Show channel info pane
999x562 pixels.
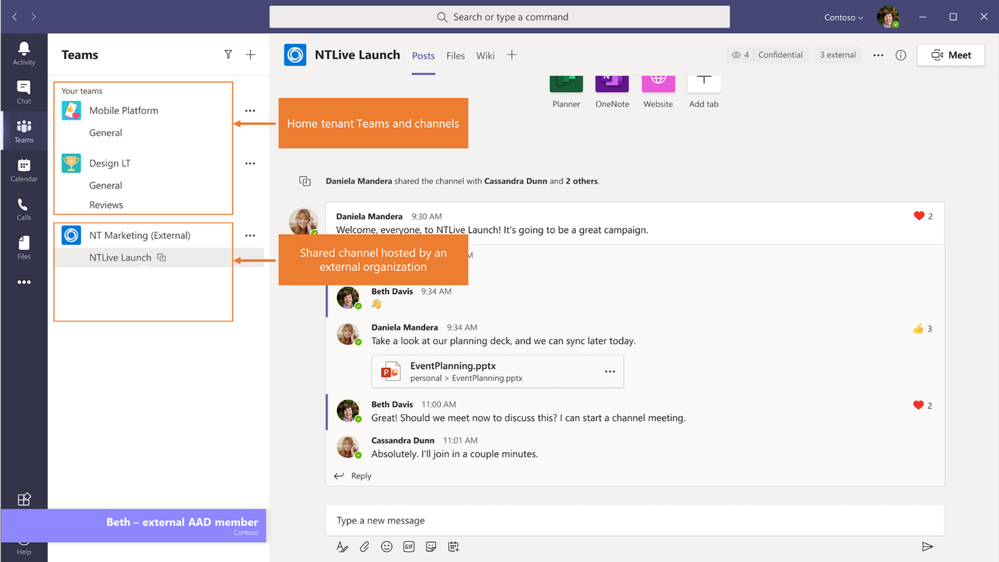click(901, 55)
